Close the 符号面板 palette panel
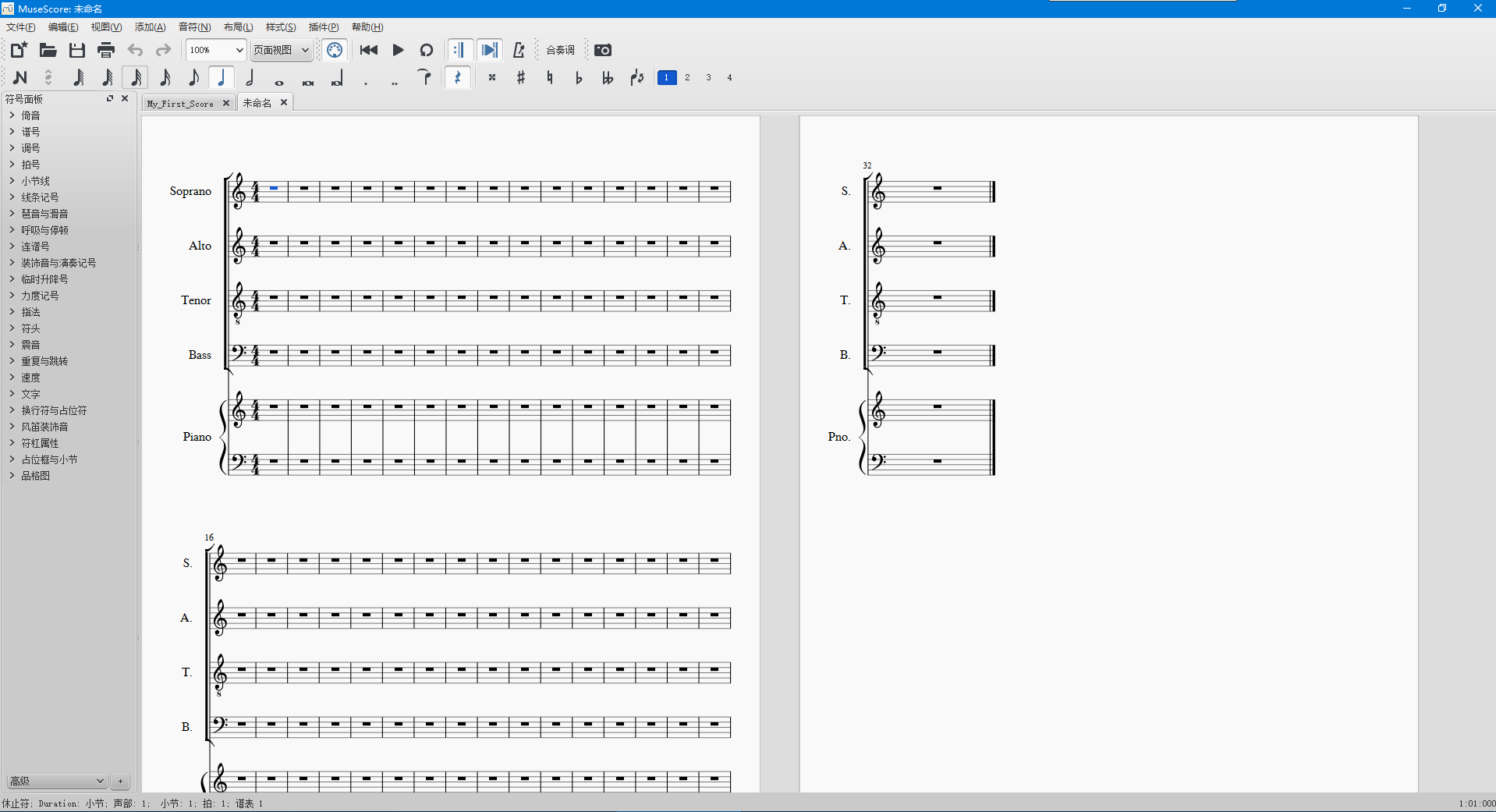This screenshot has height=812, width=1496. pos(125,98)
